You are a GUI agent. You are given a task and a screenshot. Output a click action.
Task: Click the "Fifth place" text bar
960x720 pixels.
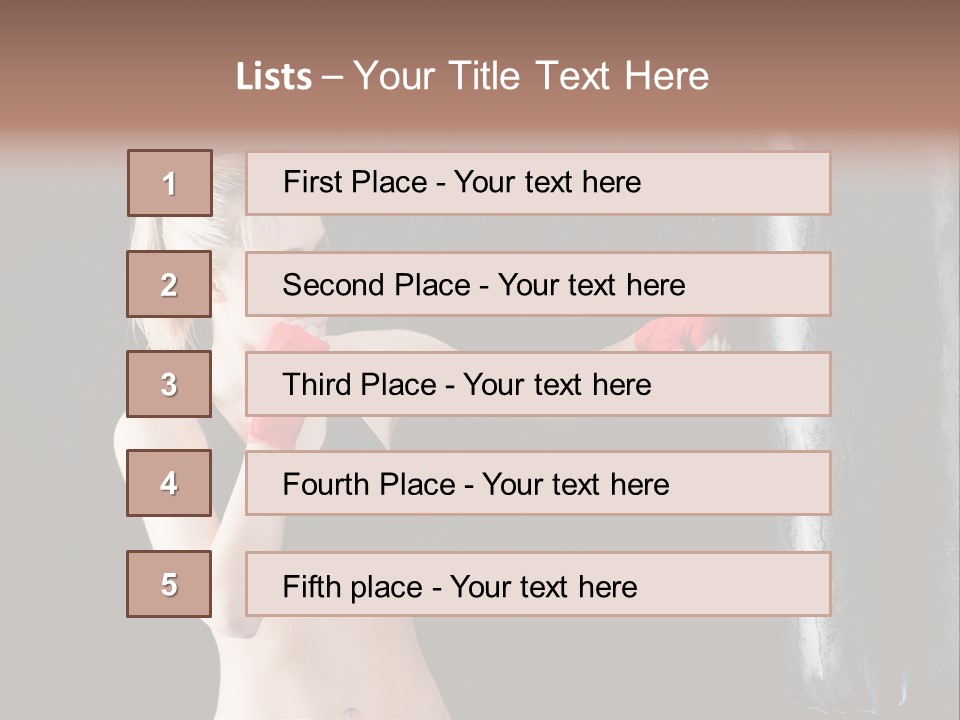pyautogui.click(x=538, y=584)
